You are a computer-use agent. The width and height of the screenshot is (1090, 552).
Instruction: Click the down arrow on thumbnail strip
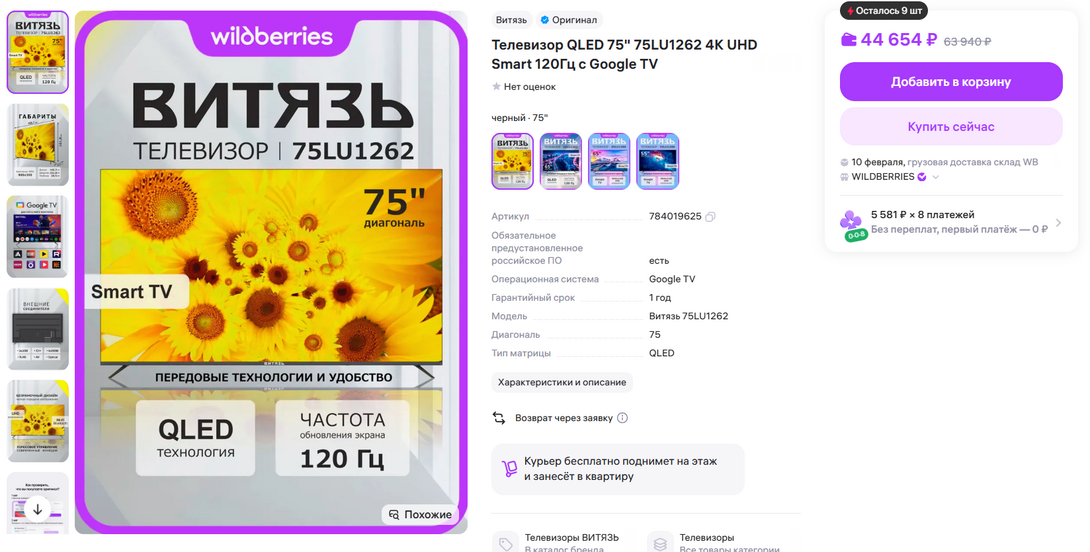38,510
